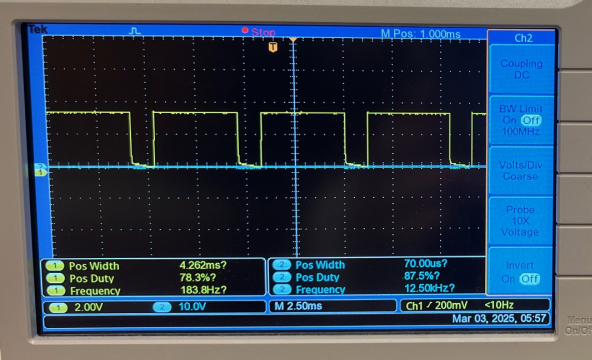Screen dimensions: 592x360
Task: Toggle BW Limit Off option
Action: point(531,120)
